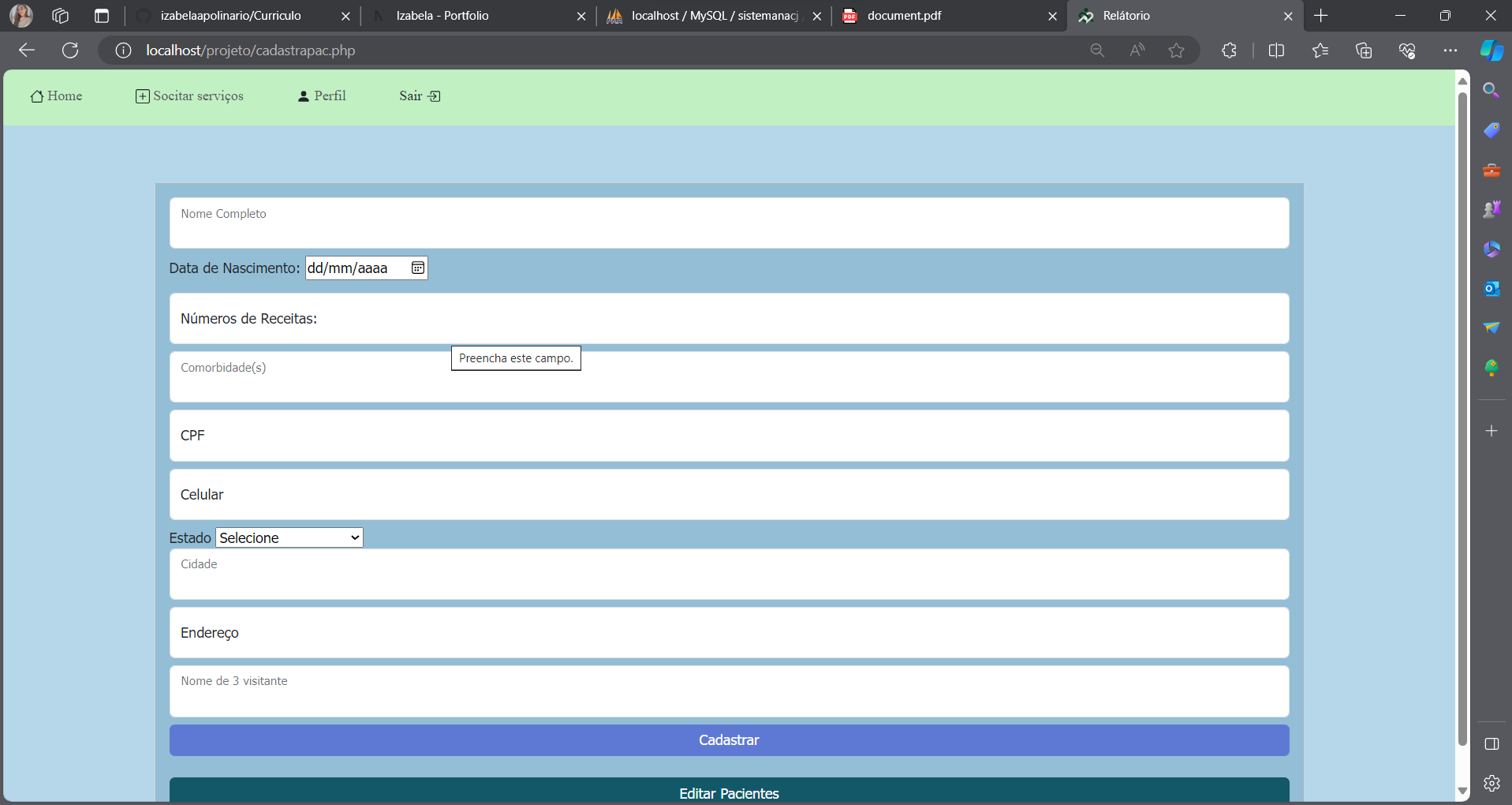Open browser Settings and more menu
This screenshot has height=805, width=1512.
tap(1450, 51)
